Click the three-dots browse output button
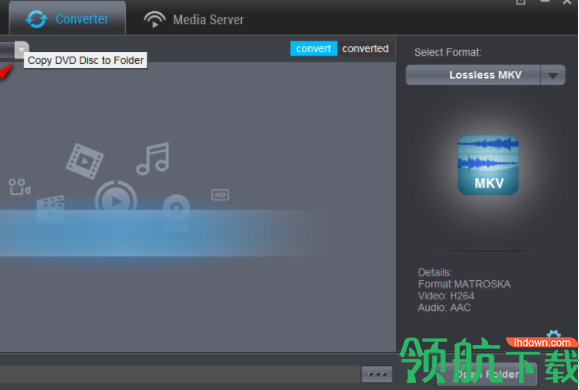 click(x=377, y=374)
